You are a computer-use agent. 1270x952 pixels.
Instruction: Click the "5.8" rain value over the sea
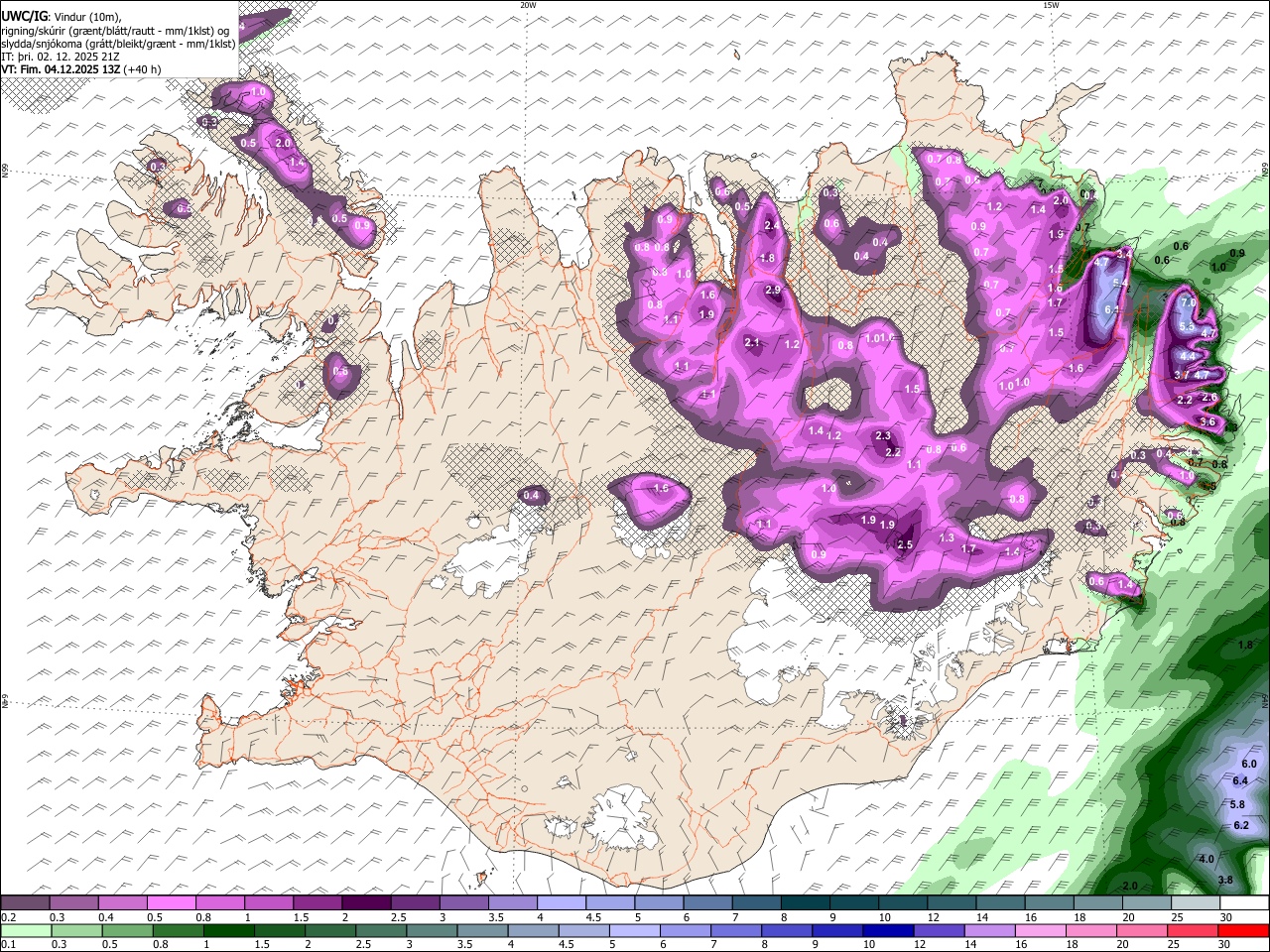(1237, 804)
